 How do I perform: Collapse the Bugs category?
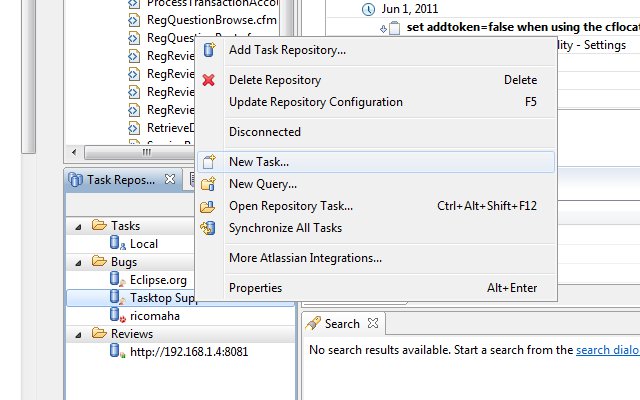pyautogui.click(x=78, y=263)
